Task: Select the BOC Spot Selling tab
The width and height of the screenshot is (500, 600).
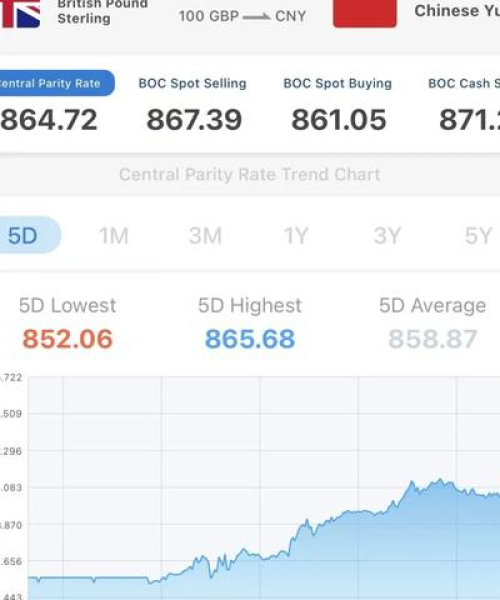Action: pos(192,83)
